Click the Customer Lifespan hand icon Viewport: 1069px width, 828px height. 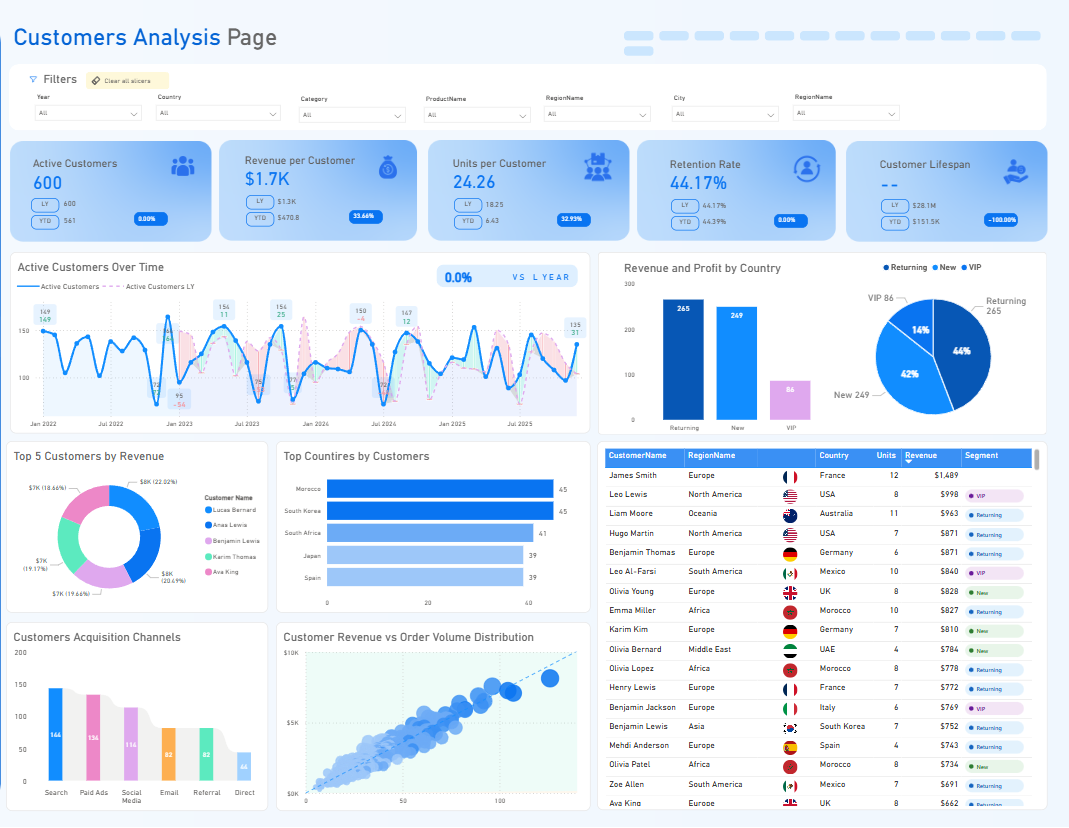(1016, 172)
